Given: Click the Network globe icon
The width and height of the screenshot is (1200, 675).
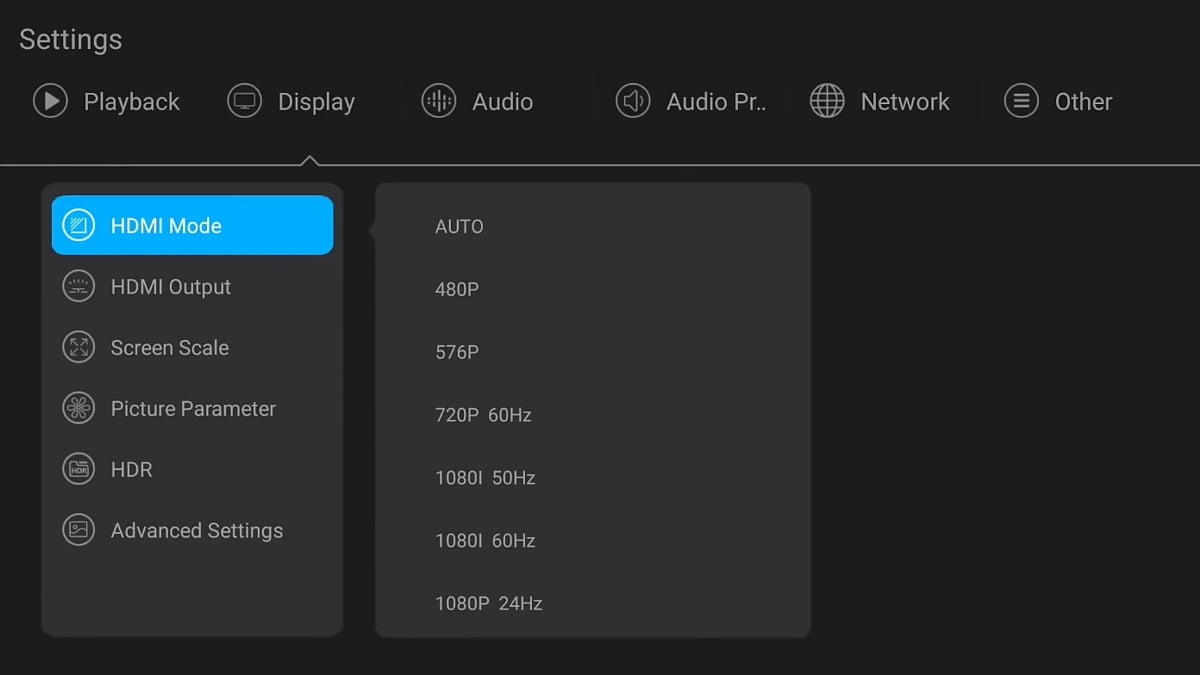Looking at the screenshot, I should 826,101.
